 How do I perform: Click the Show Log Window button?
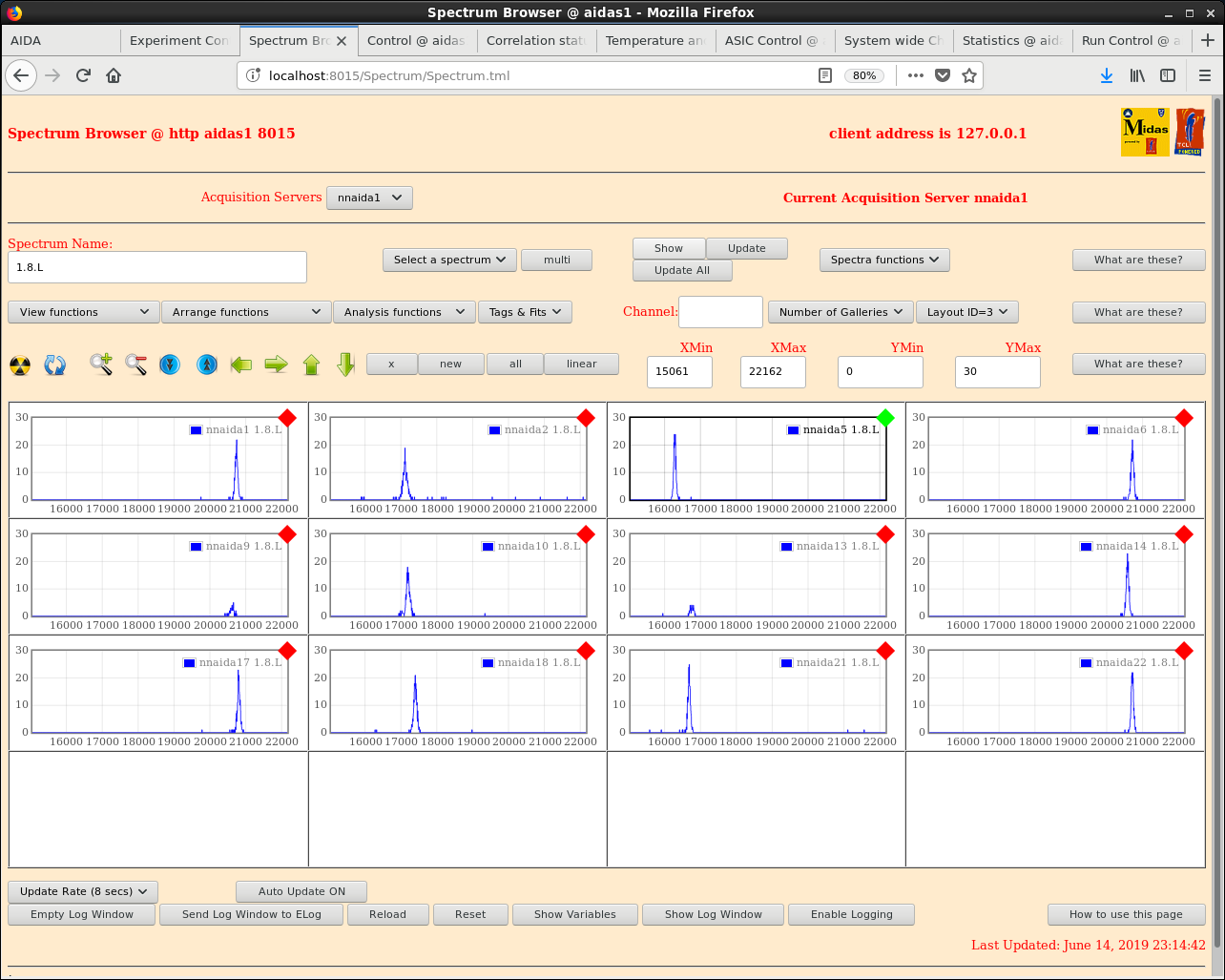coord(714,914)
